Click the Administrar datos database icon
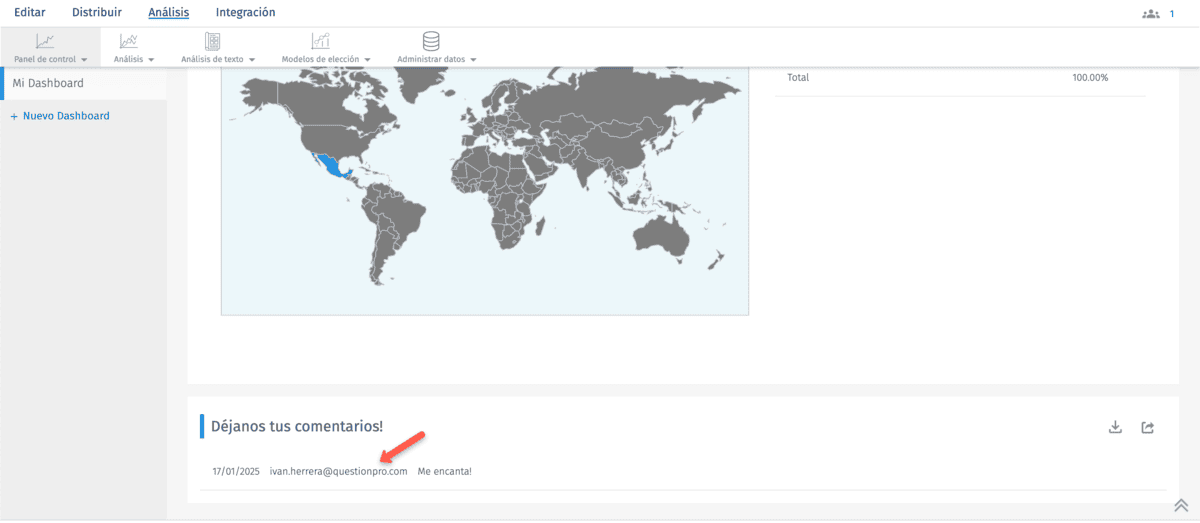This screenshot has width=1200, height=523. [431, 41]
